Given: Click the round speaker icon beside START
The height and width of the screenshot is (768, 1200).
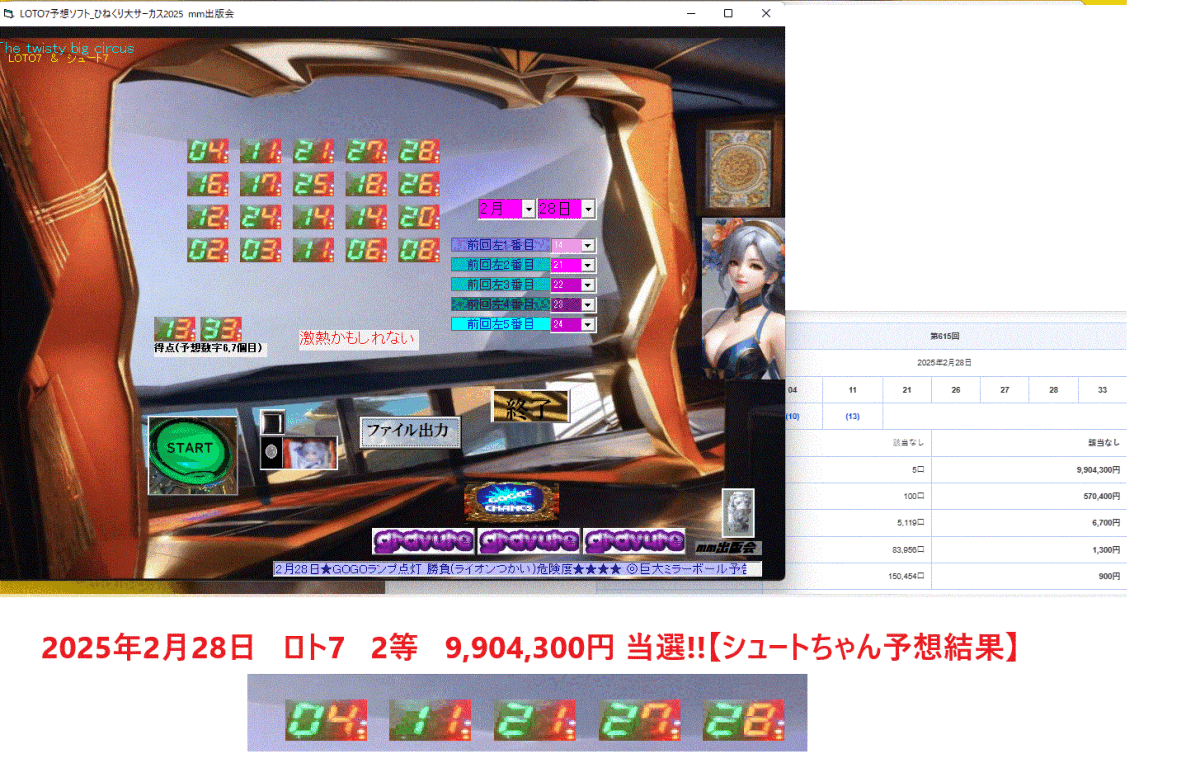Looking at the screenshot, I should tap(272, 453).
